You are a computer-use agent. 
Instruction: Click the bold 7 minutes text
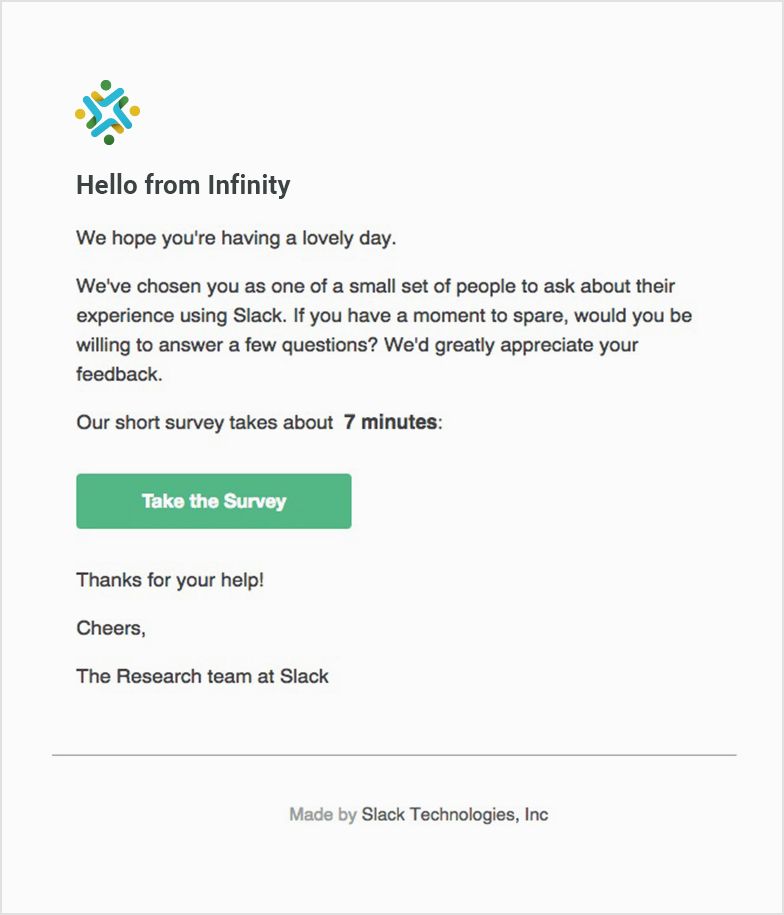click(x=390, y=422)
